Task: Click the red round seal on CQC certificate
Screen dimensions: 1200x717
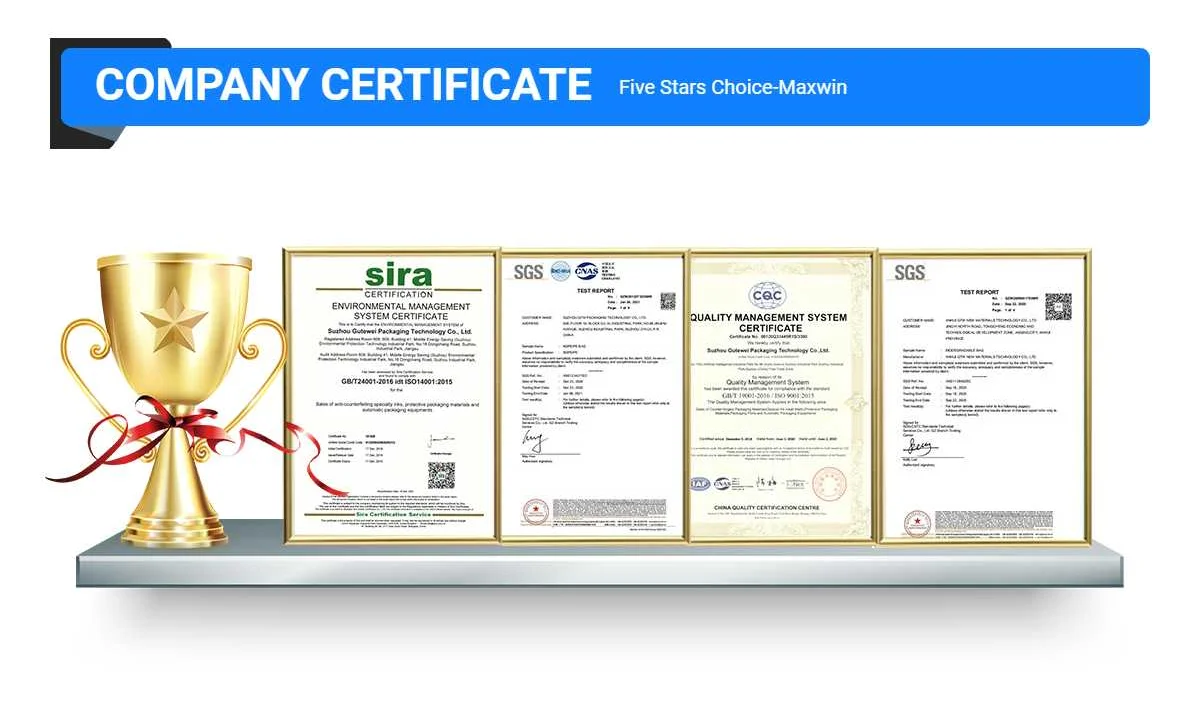Action: pyautogui.click(x=828, y=486)
